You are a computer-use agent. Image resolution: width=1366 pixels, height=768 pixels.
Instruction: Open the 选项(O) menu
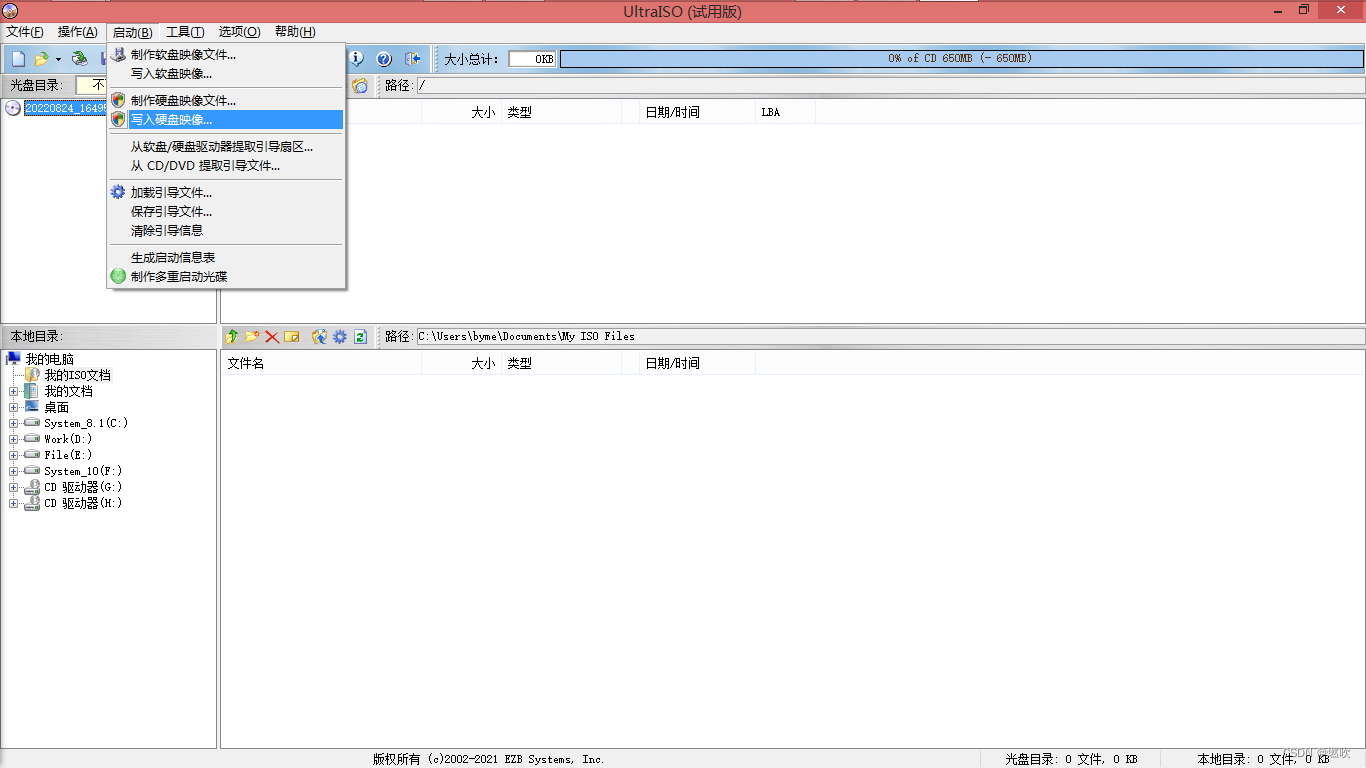tap(238, 31)
